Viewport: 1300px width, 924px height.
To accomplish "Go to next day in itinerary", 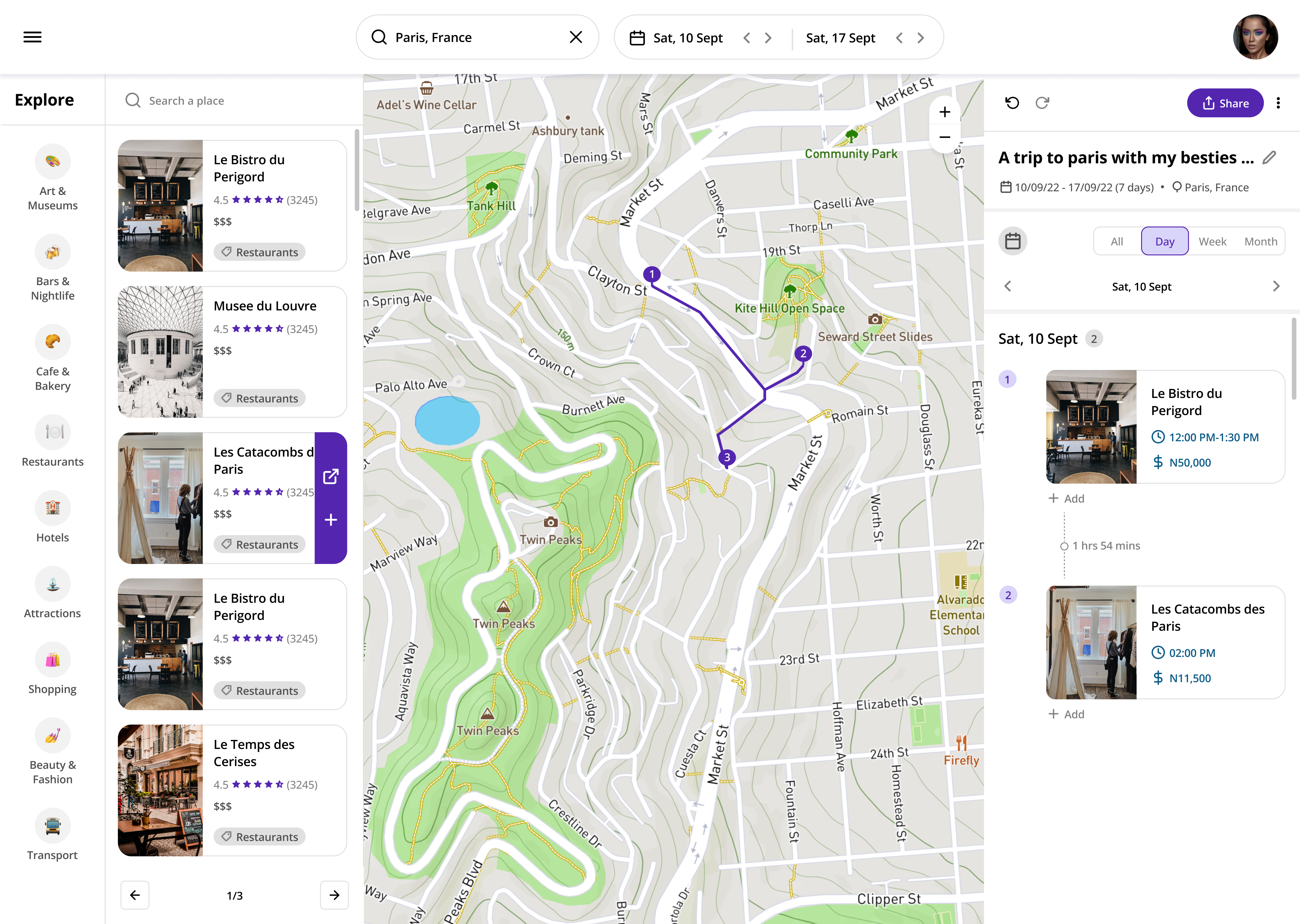I will point(1276,286).
